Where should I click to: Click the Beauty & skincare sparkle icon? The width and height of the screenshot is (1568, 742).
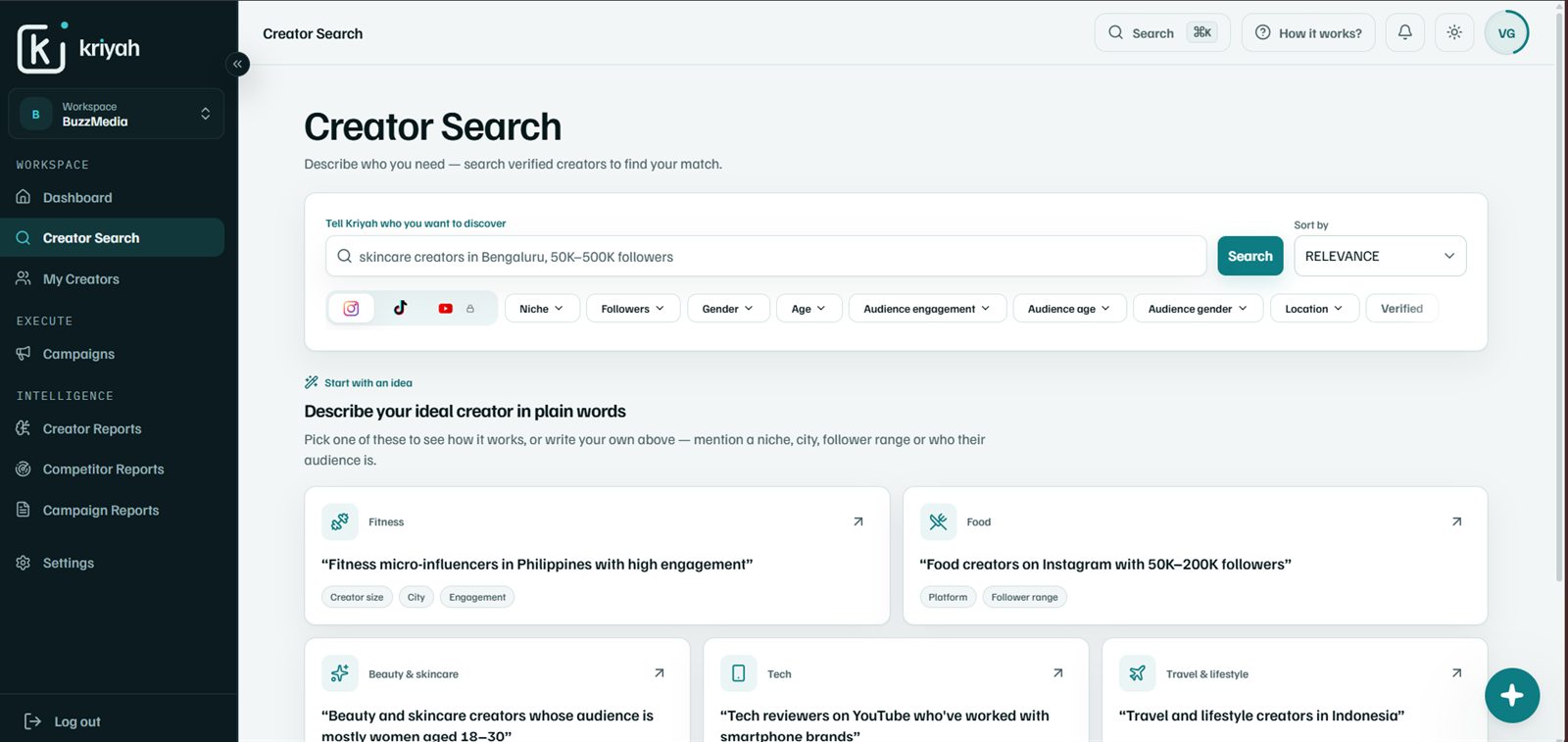(x=340, y=673)
